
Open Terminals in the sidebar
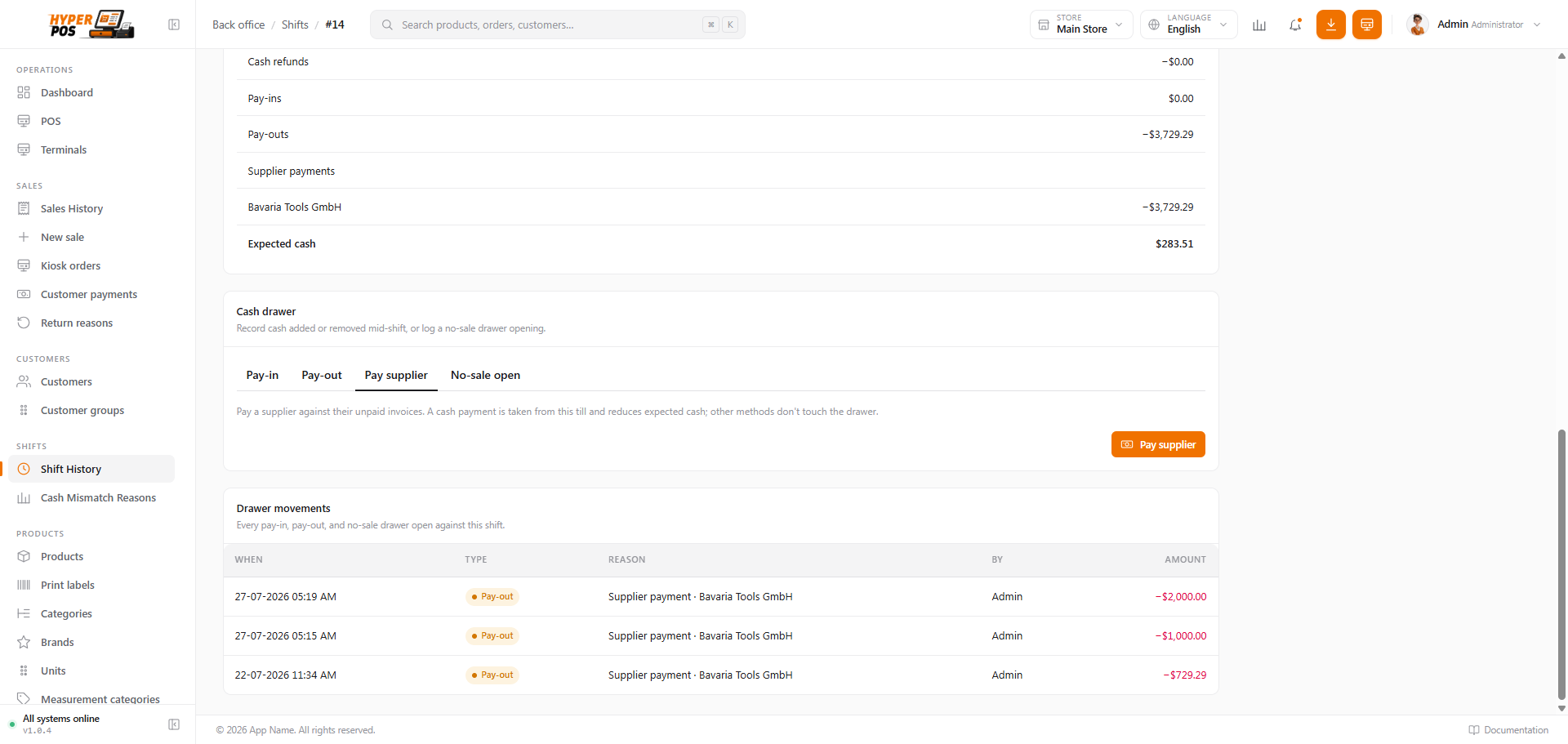coord(64,149)
